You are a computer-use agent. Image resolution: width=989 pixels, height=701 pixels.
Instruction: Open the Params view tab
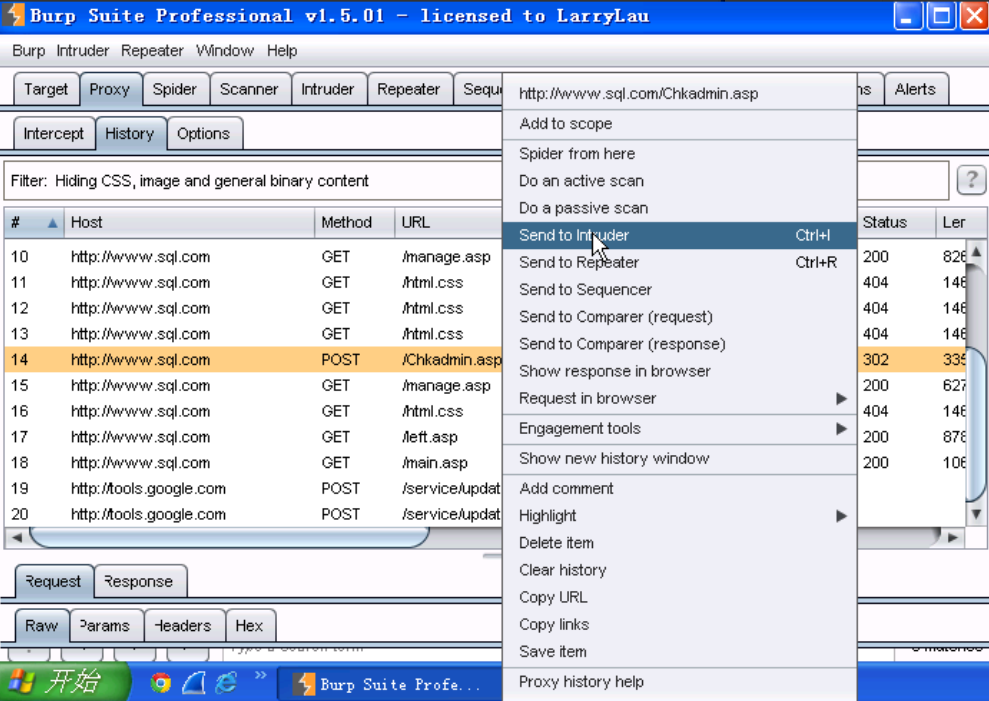pos(105,625)
